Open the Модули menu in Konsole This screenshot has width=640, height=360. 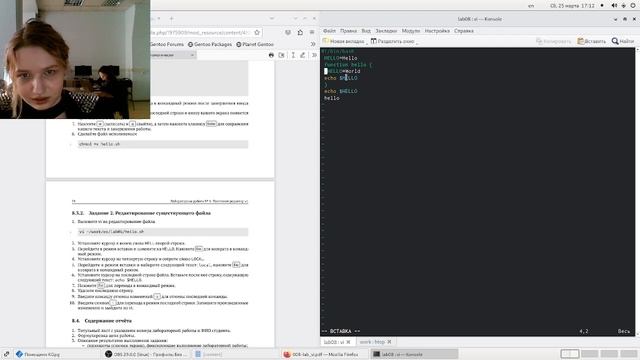coord(411,31)
